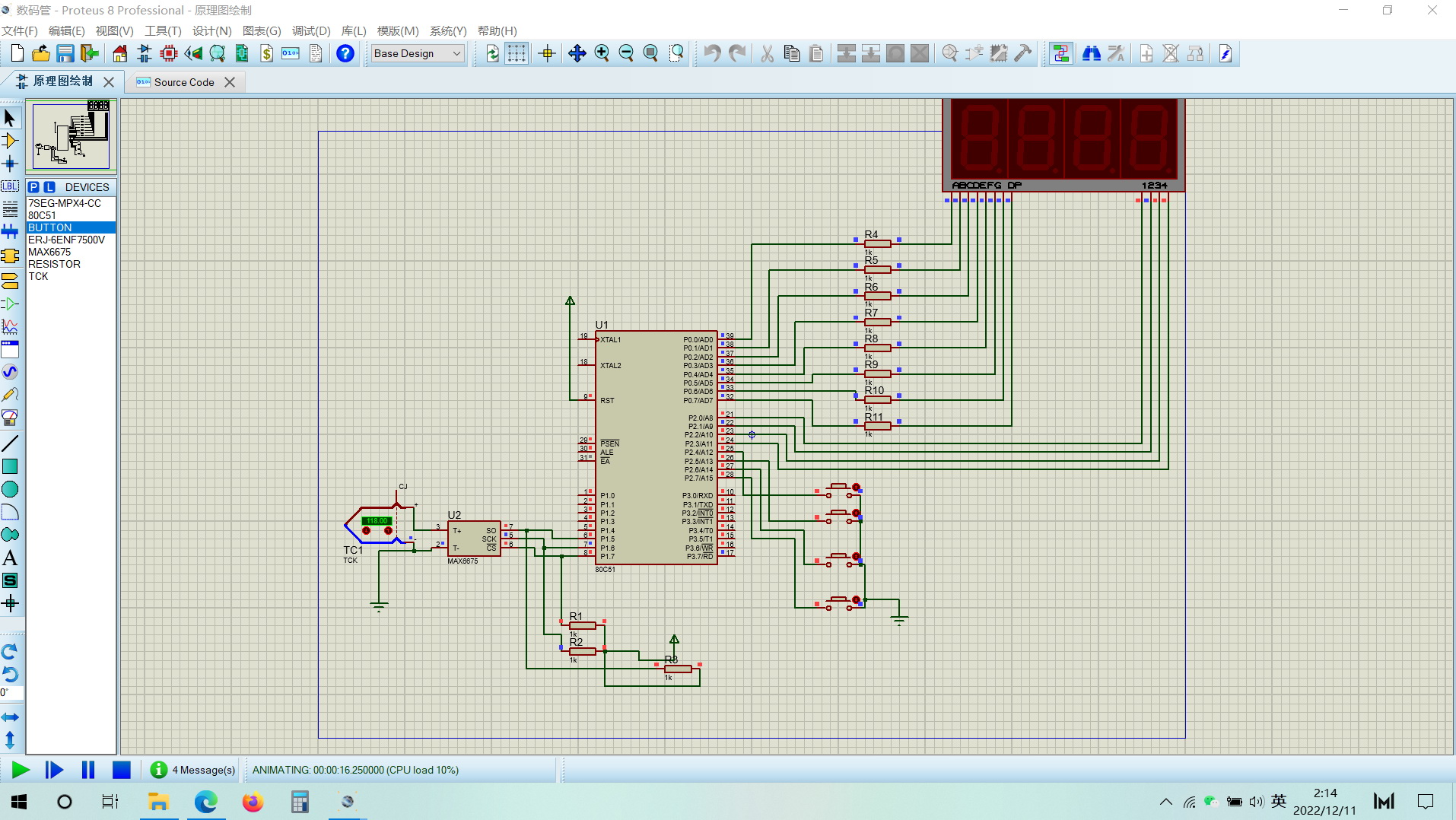
Task: Select ERJ-6ENF7500V in device list
Action: point(71,240)
